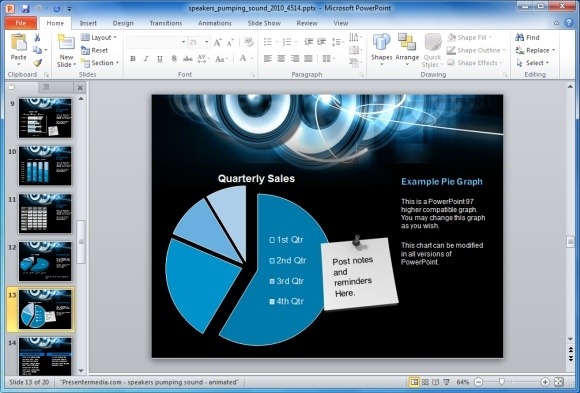The height and width of the screenshot is (393, 580).
Task: Switch to the Transitions tab
Action: [166, 23]
